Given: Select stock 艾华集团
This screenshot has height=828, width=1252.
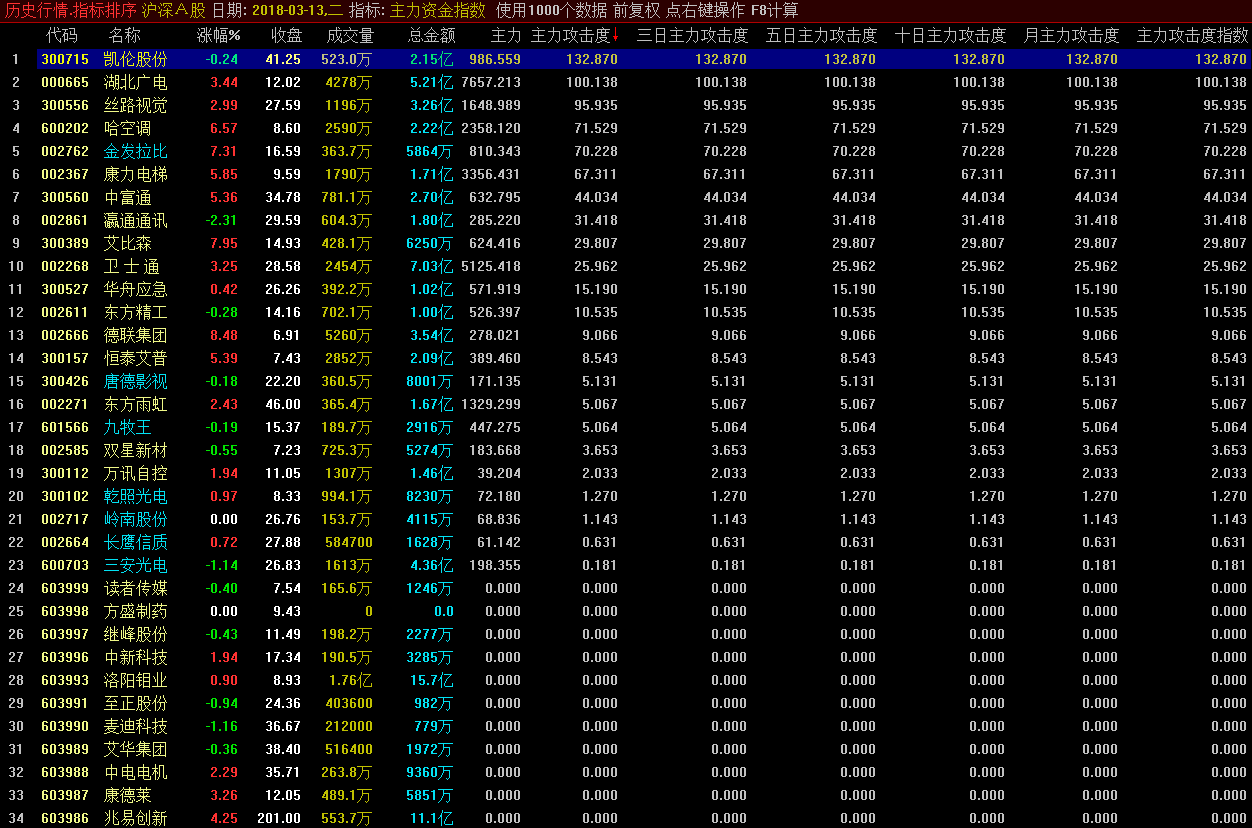Looking at the screenshot, I should pos(136,749).
